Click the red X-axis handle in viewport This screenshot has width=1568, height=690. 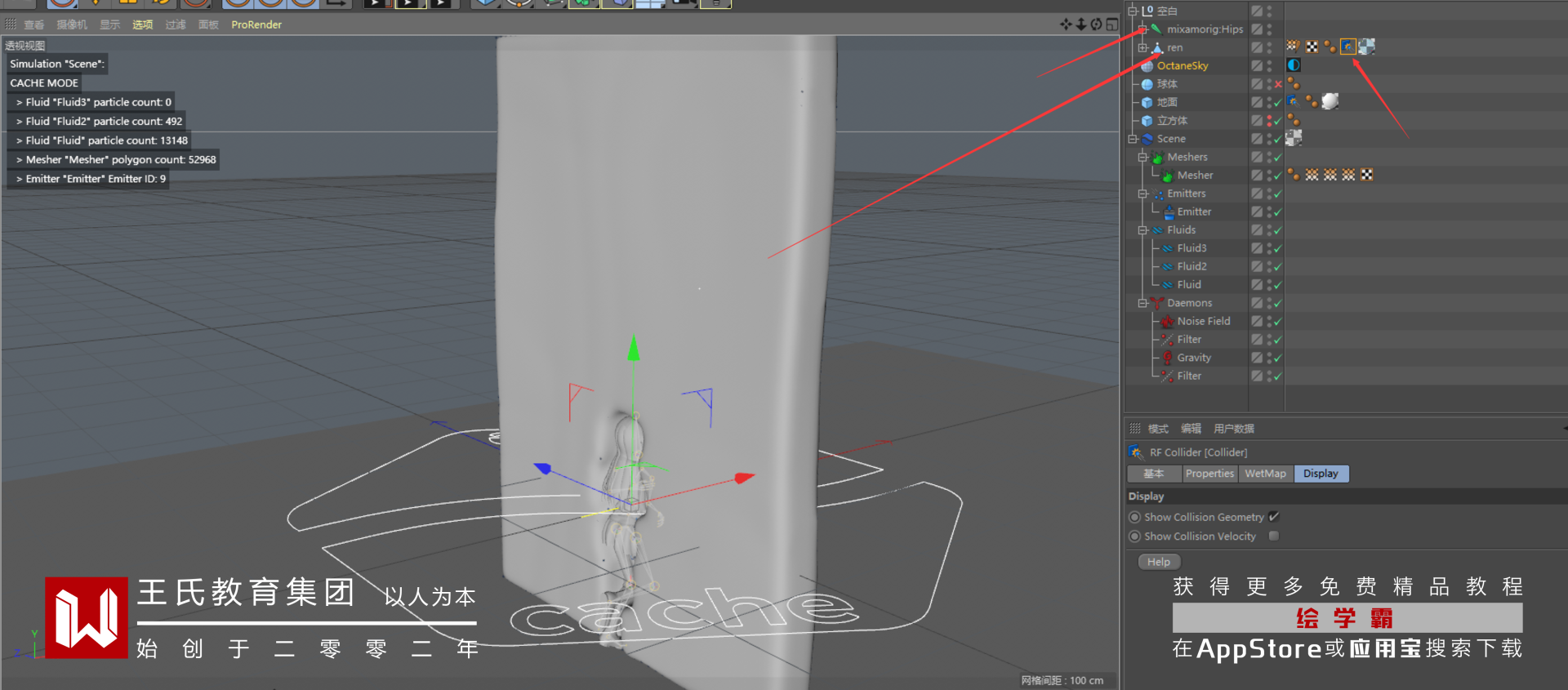[x=744, y=478]
